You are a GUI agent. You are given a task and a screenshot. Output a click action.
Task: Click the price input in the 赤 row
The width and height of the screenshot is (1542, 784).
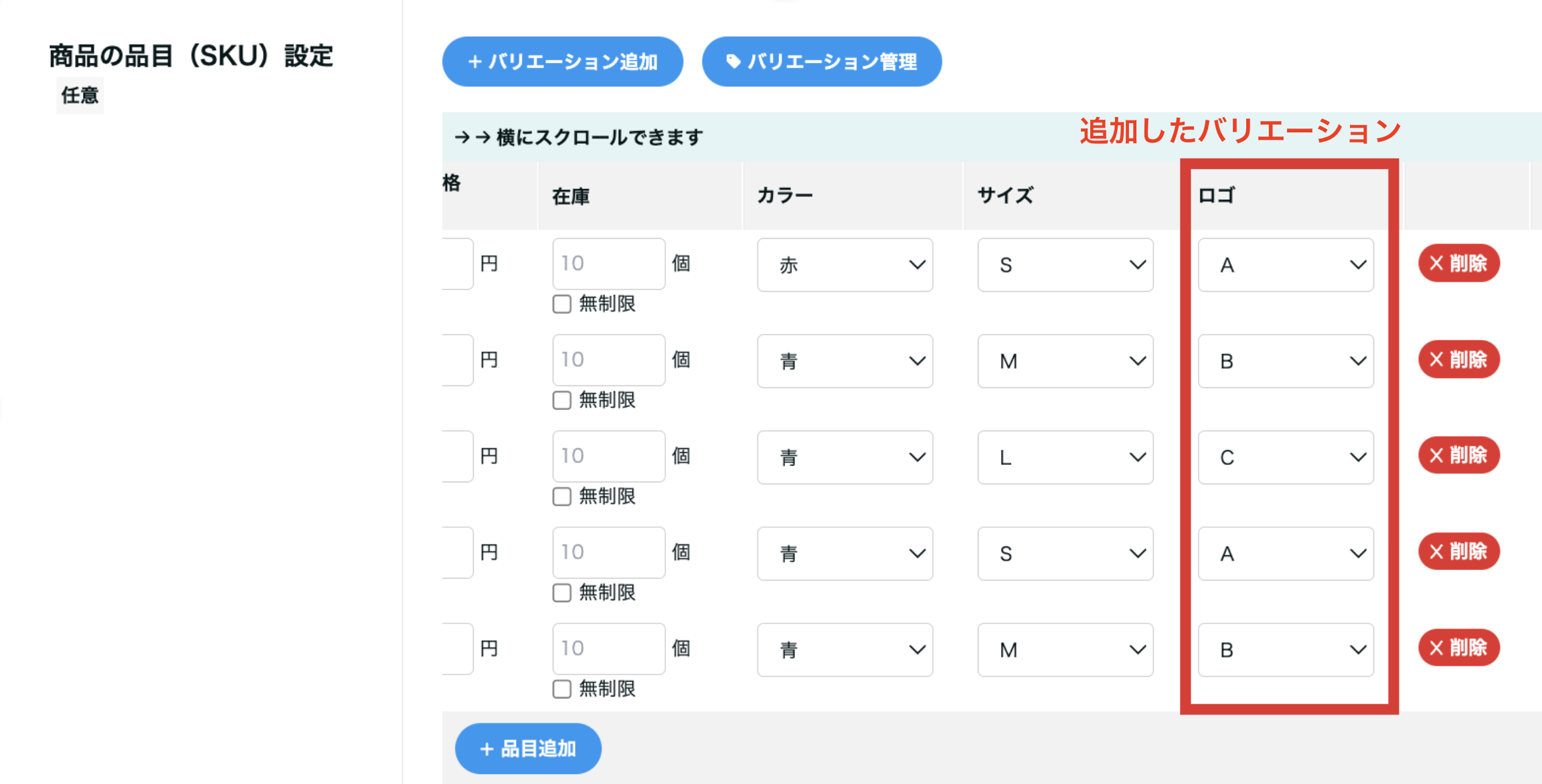[458, 264]
